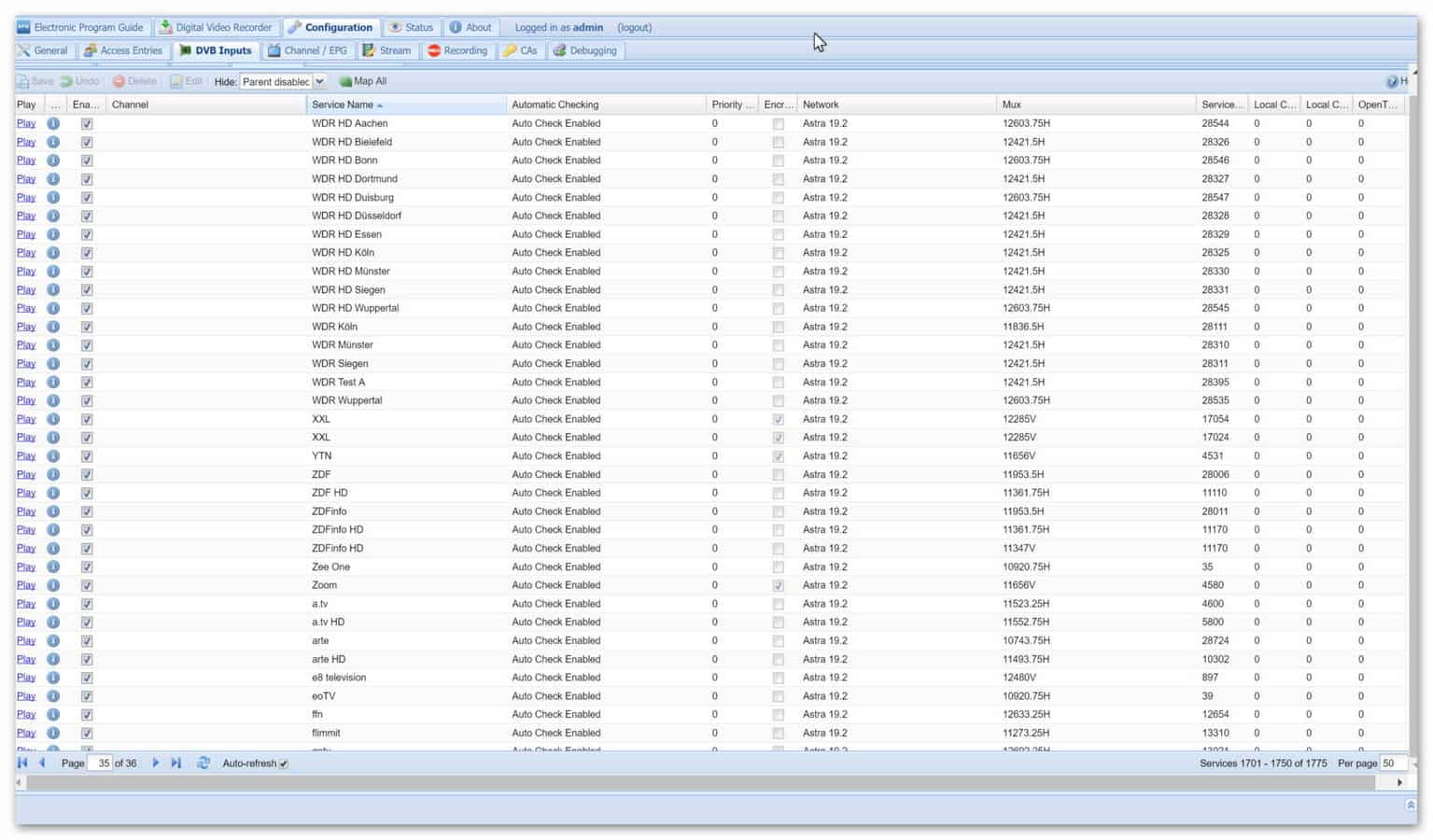Go to the first page of services

pyautogui.click(x=22, y=763)
